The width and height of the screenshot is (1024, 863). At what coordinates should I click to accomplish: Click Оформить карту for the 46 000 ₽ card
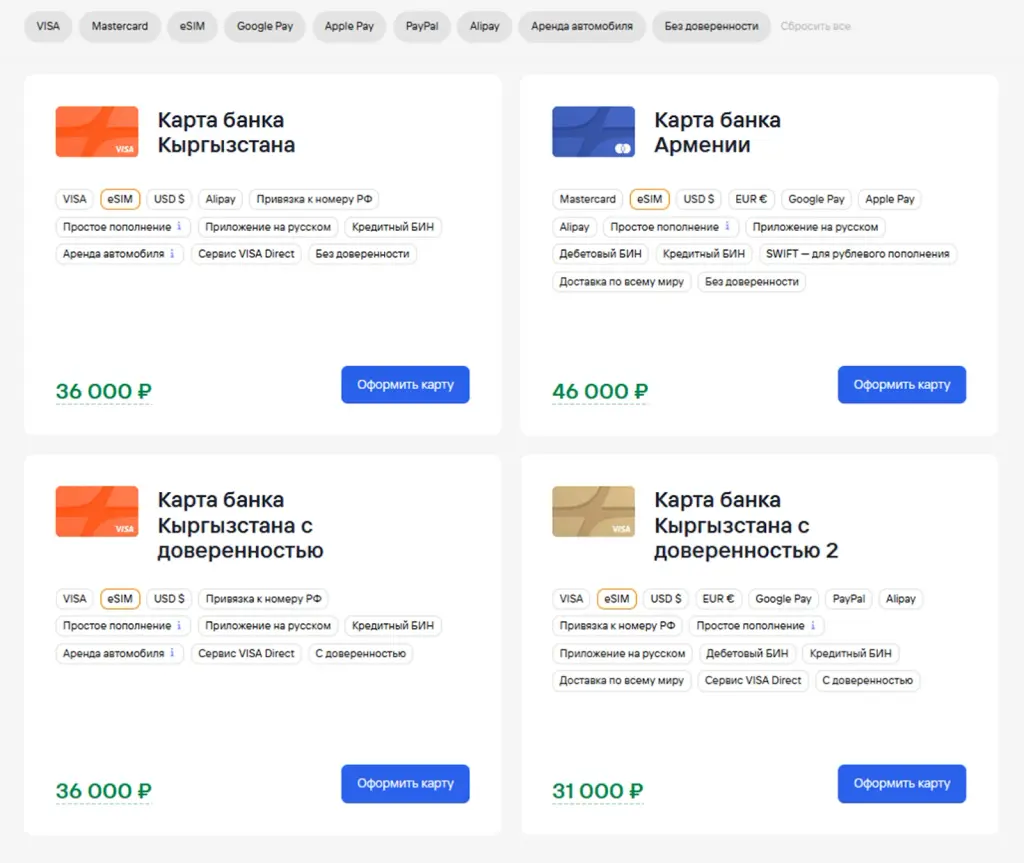click(x=901, y=385)
